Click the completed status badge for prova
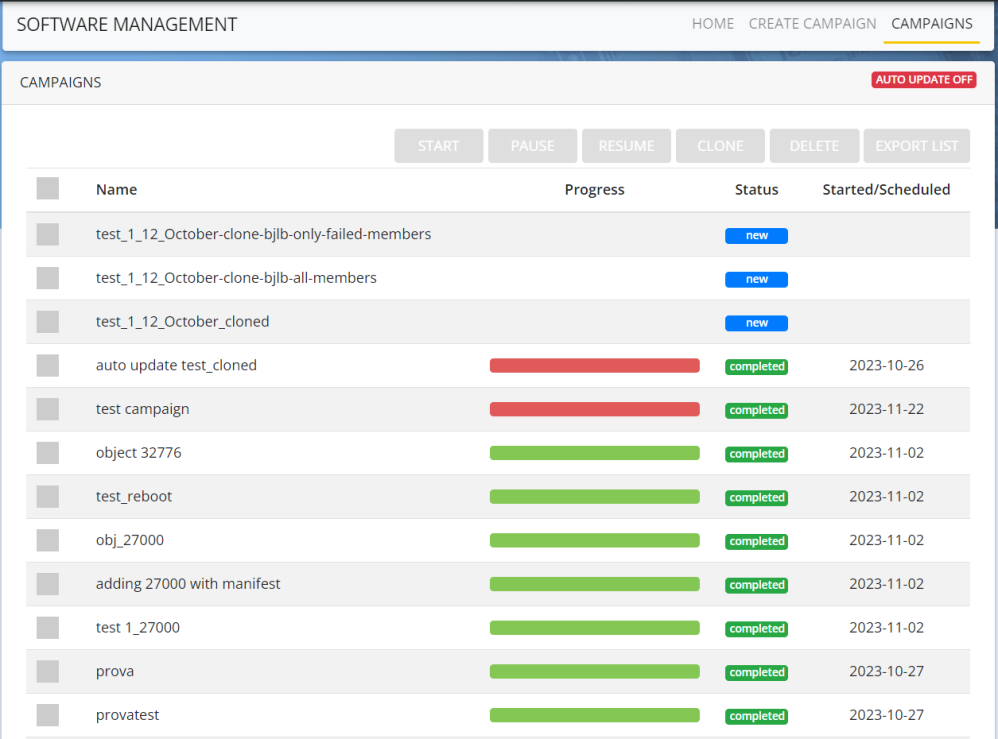Screen dimensions: 998x739 click(756, 672)
